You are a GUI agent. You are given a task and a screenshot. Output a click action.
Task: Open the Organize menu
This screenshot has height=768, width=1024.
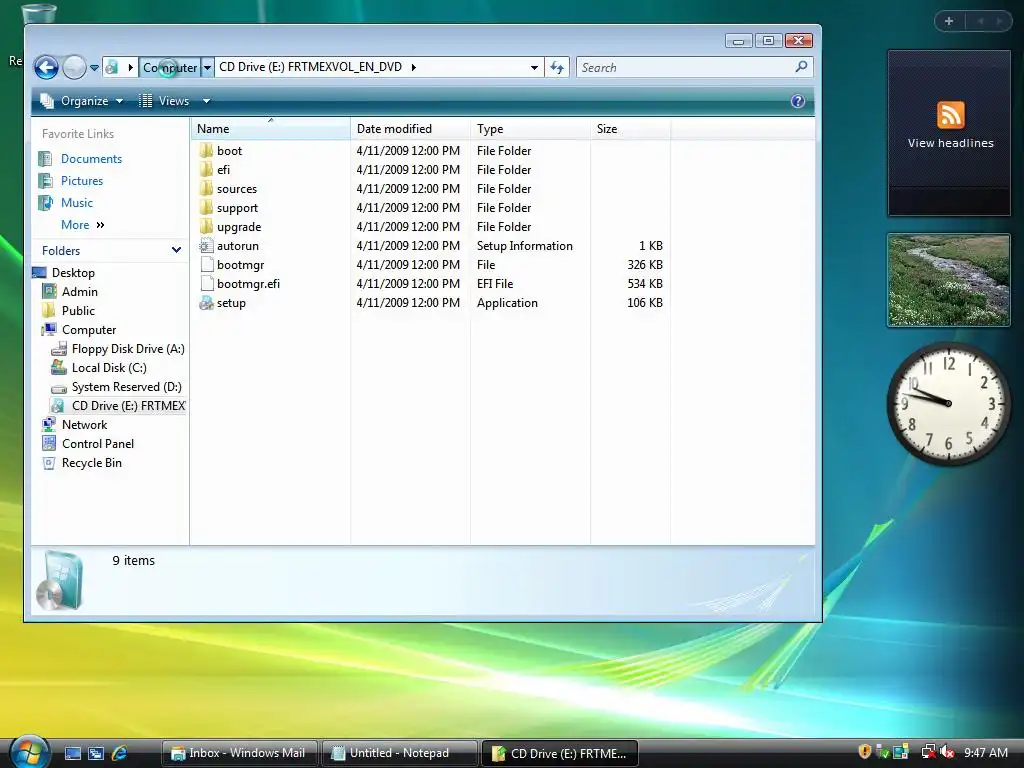pos(82,101)
